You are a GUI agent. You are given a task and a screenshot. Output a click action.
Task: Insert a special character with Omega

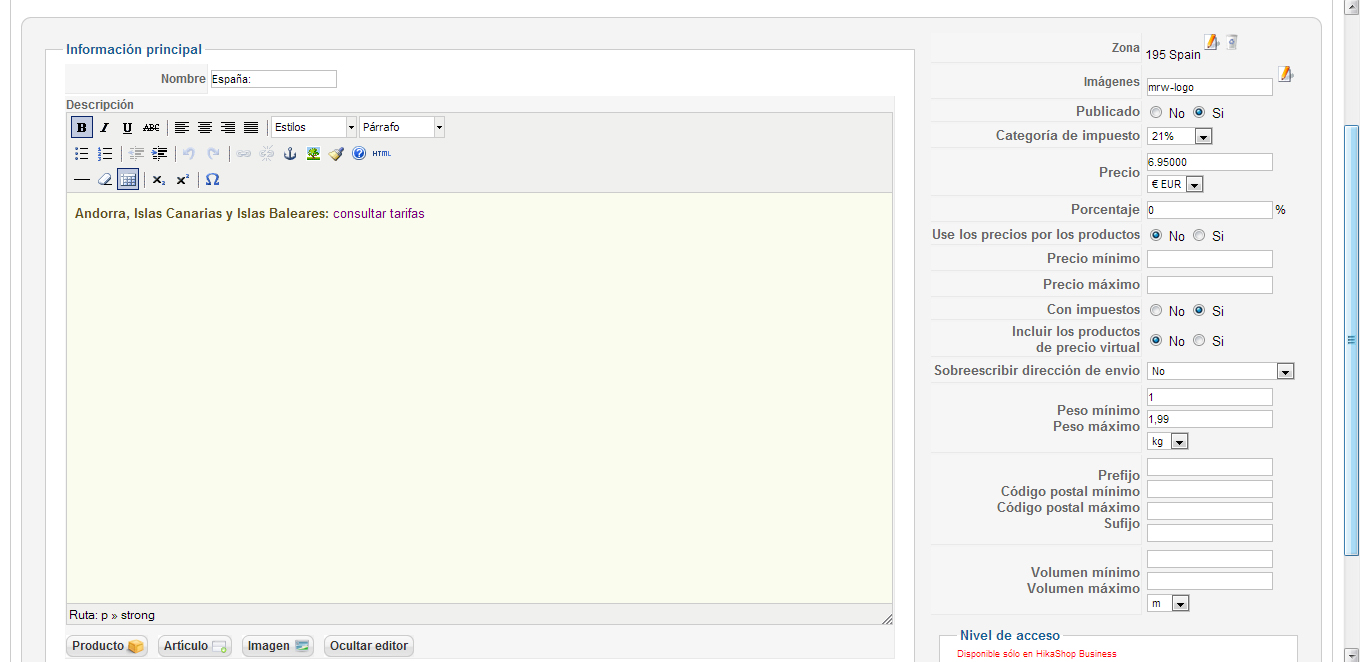[212, 180]
